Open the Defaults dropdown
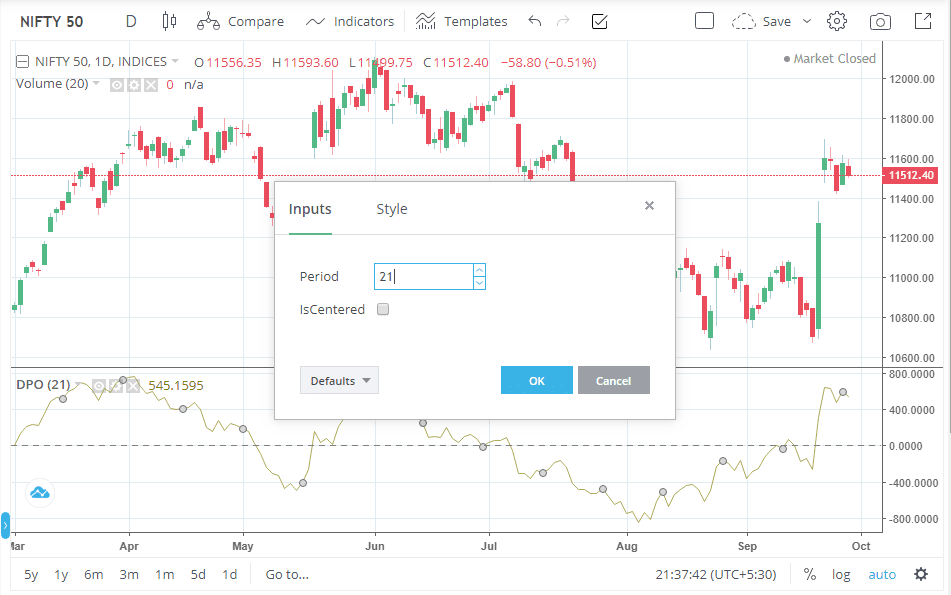 pyautogui.click(x=339, y=380)
